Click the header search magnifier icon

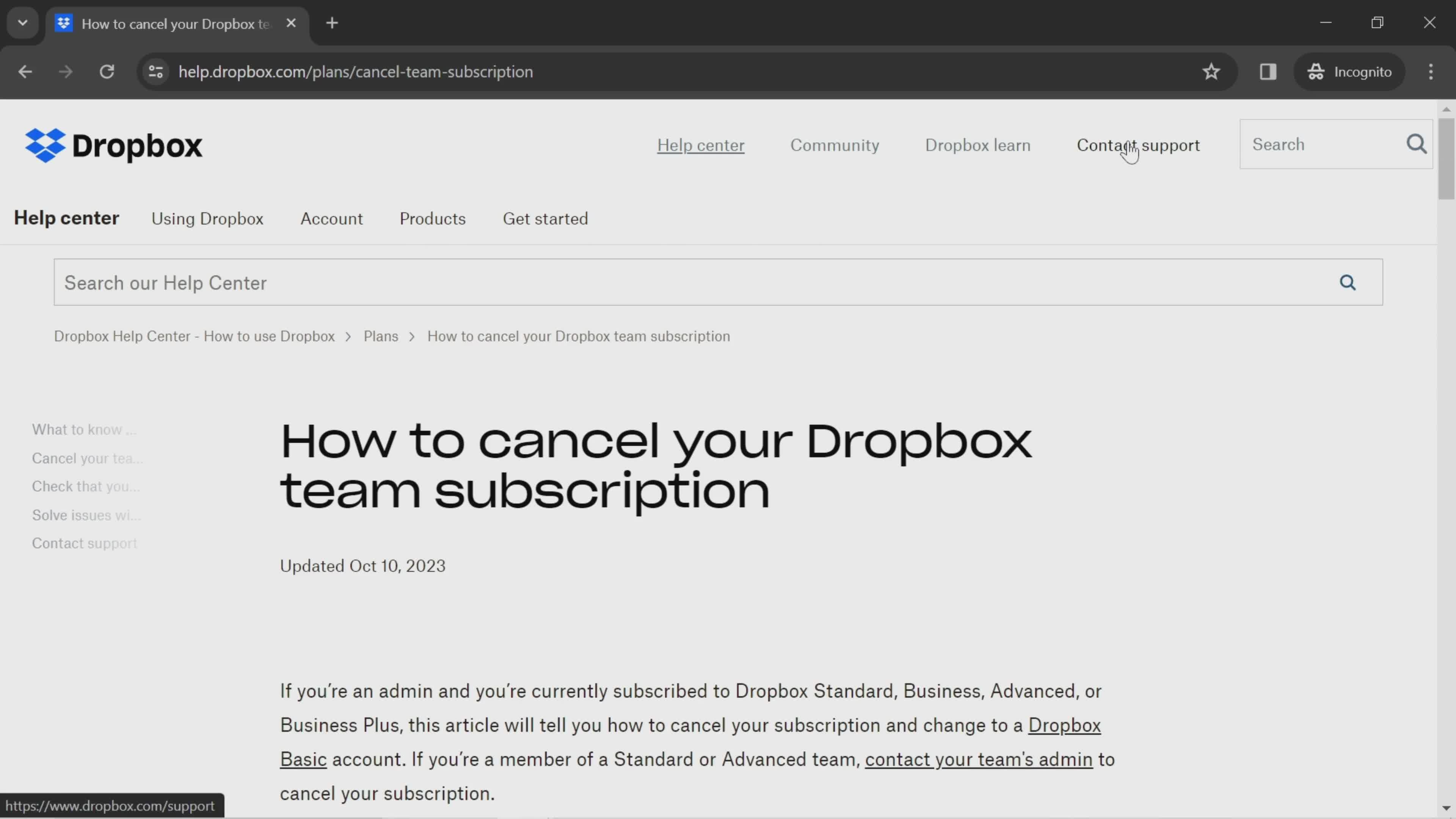point(1417,144)
